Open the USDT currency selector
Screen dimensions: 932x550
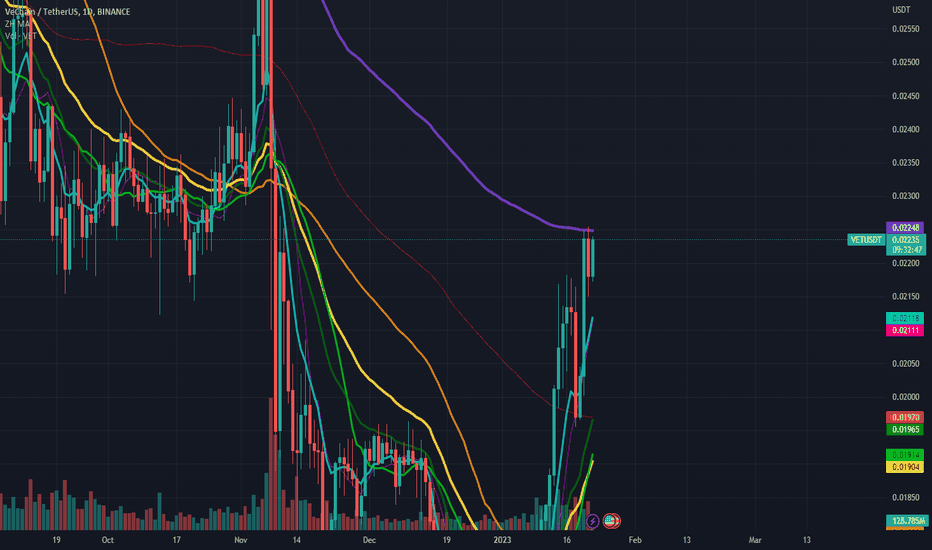point(901,10)
